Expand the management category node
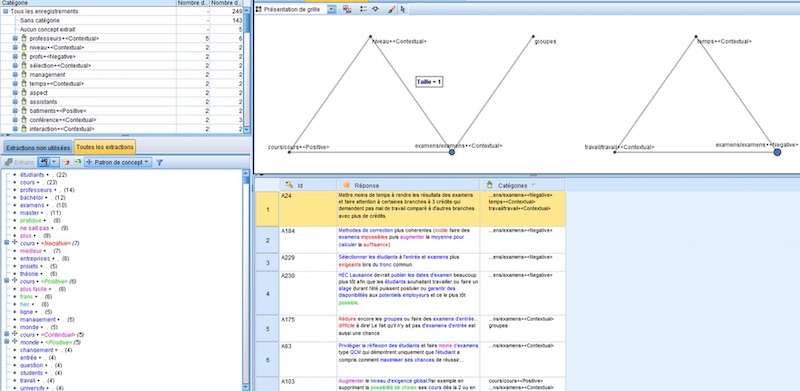Screen dimensions: 800x391 (15, 75)
